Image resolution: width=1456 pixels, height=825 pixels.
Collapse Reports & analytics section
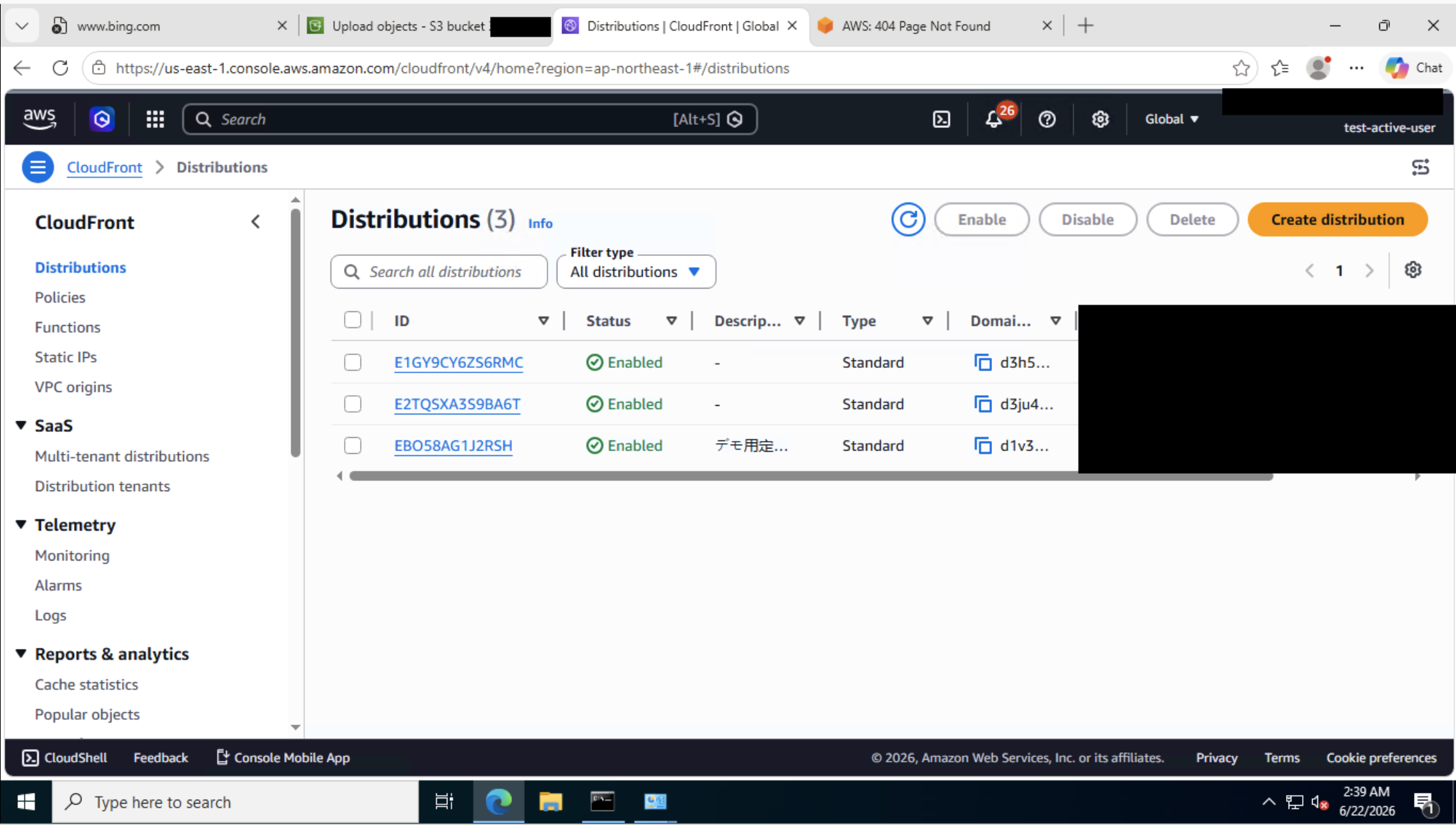(x=21, y=654)
